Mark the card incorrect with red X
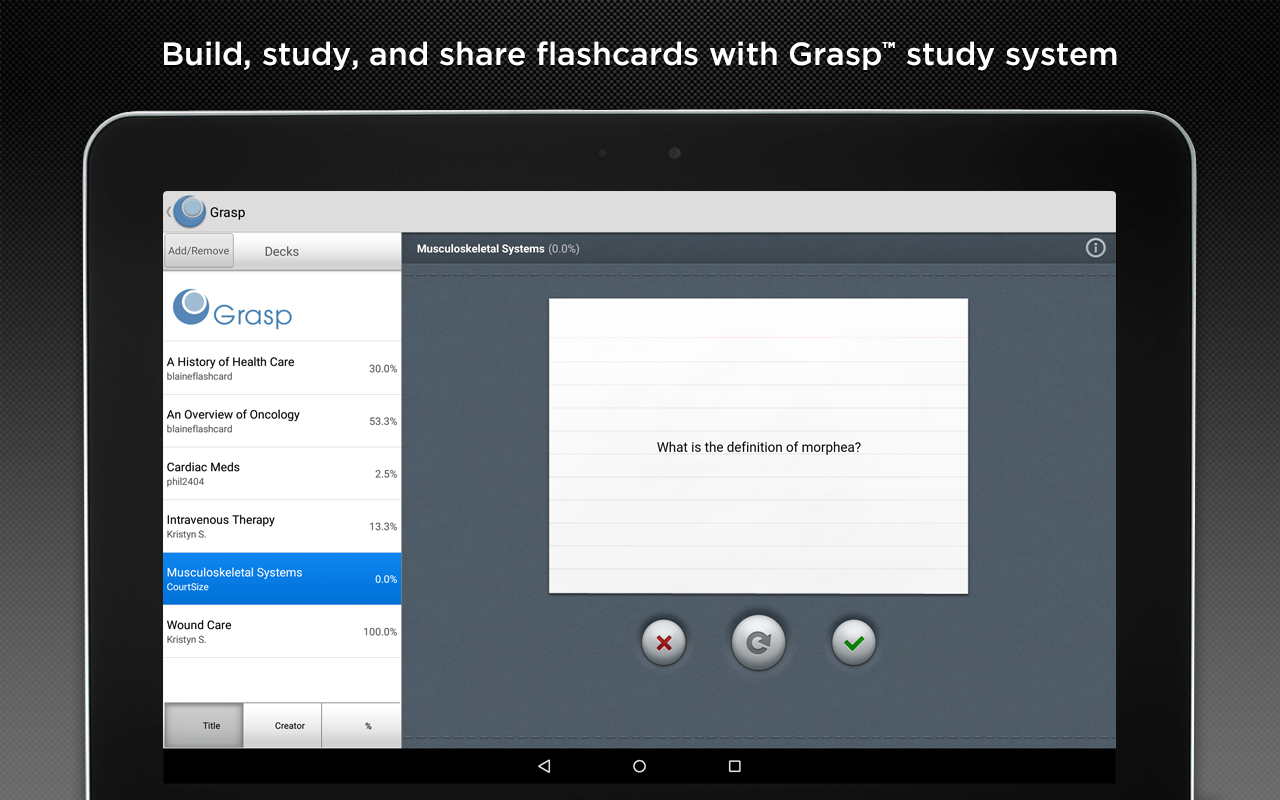1280x800 pixels. pos(663,642)
